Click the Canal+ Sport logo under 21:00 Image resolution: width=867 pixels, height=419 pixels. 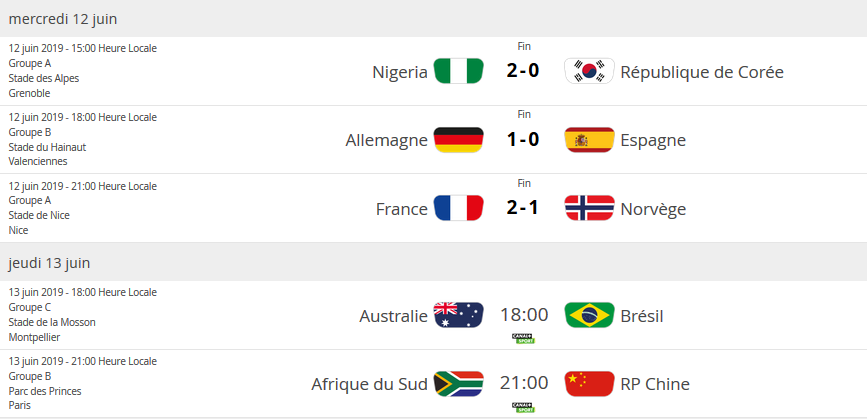click(524, 407)
